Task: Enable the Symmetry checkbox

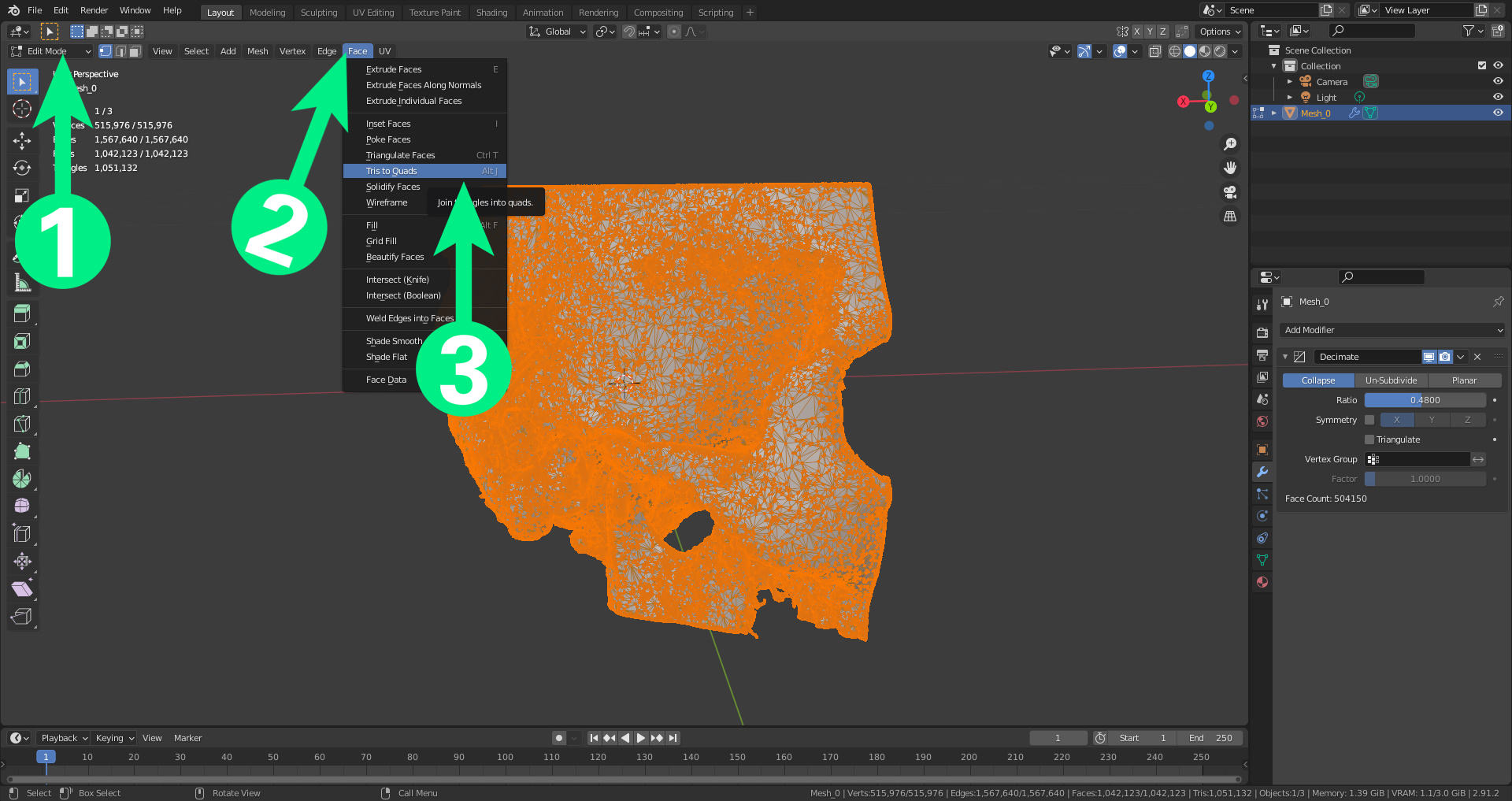Action: [1369, 420]
